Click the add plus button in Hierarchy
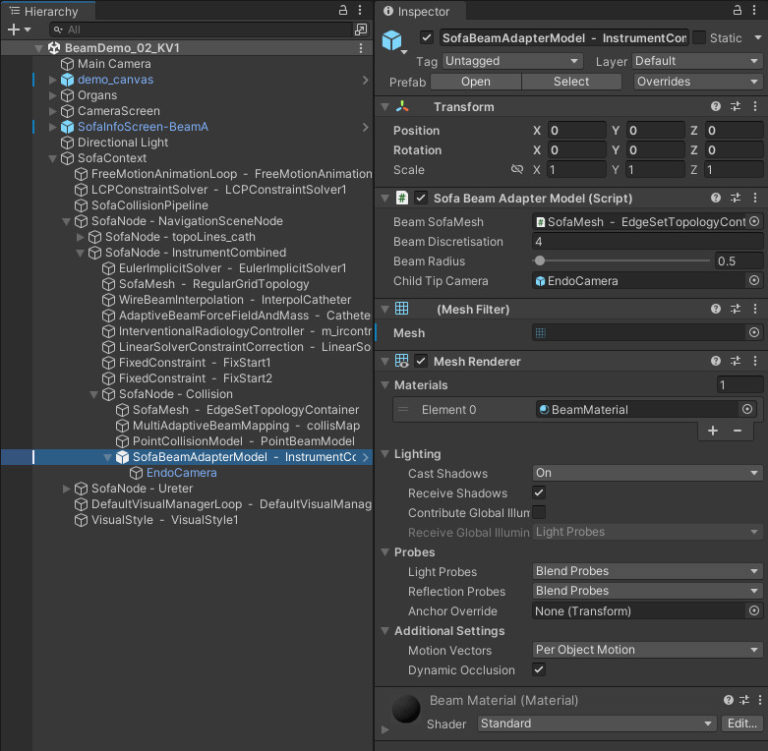768x751 pixels. [14, 30]
